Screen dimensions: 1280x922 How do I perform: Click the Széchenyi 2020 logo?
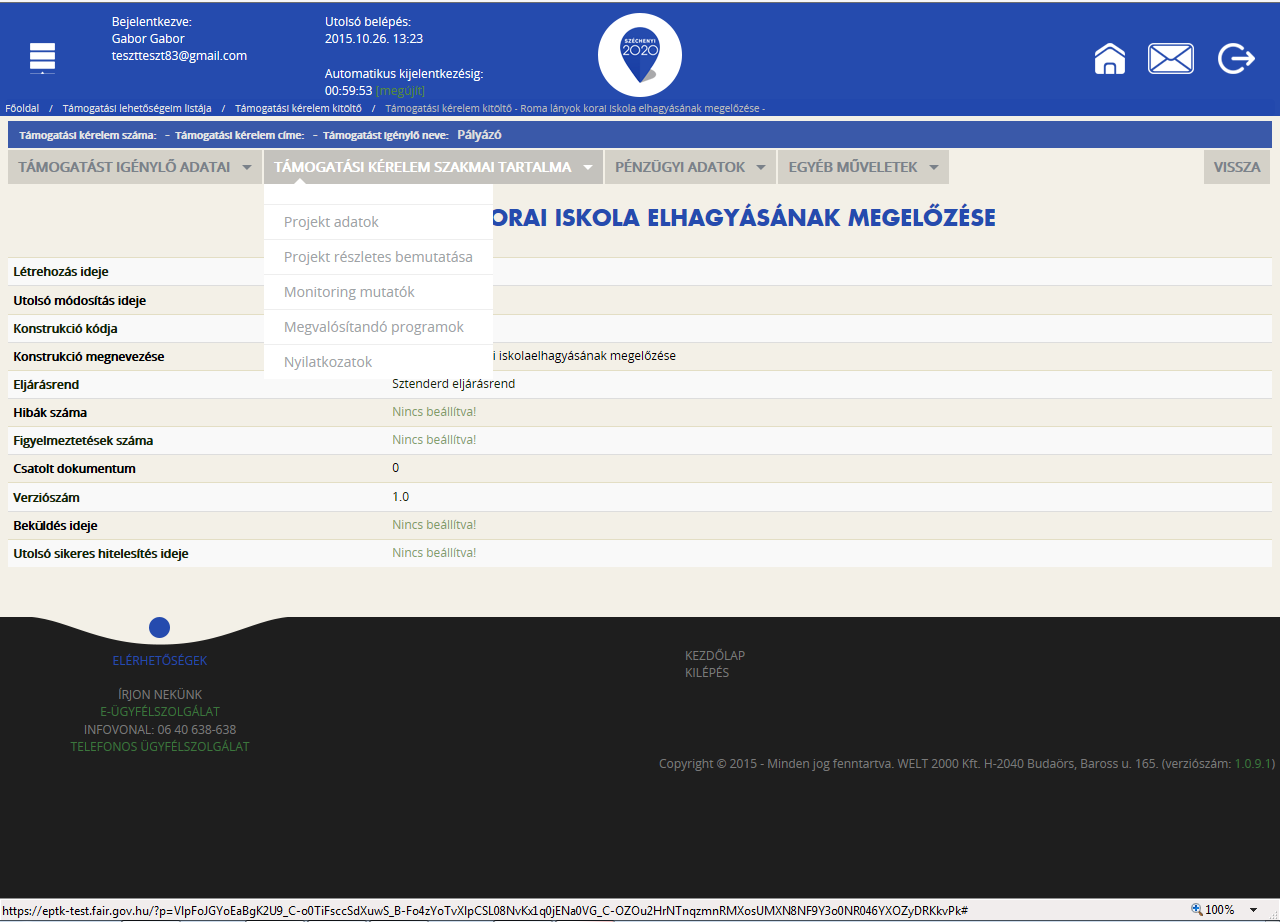tap(640, 55)
